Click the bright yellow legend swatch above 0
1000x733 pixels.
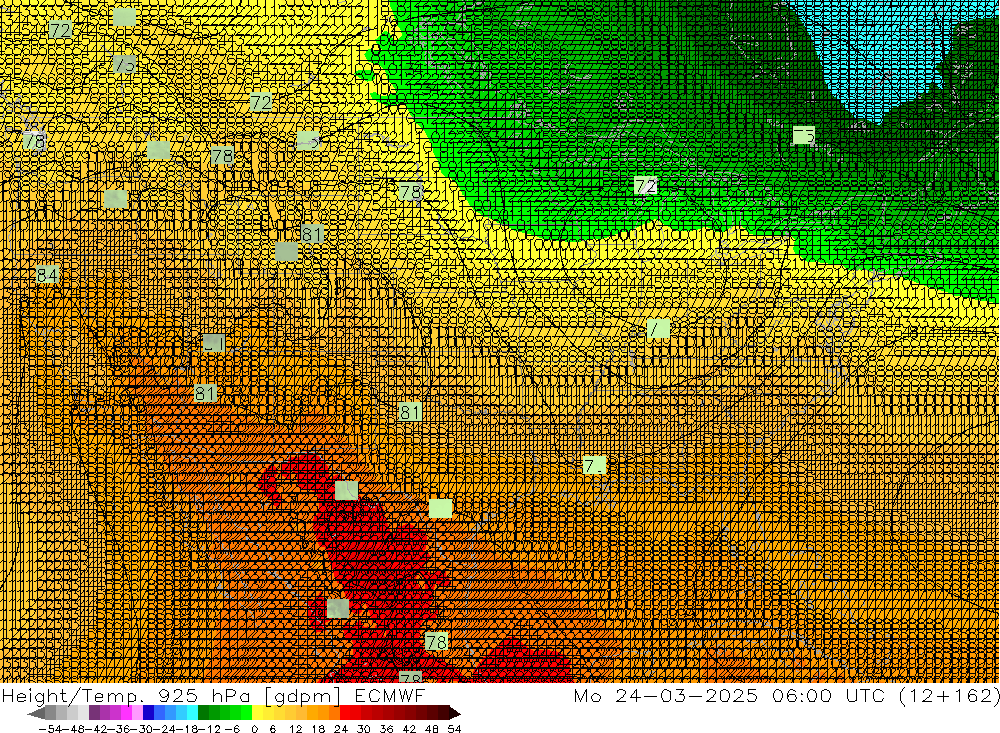(x=258, y=713)
